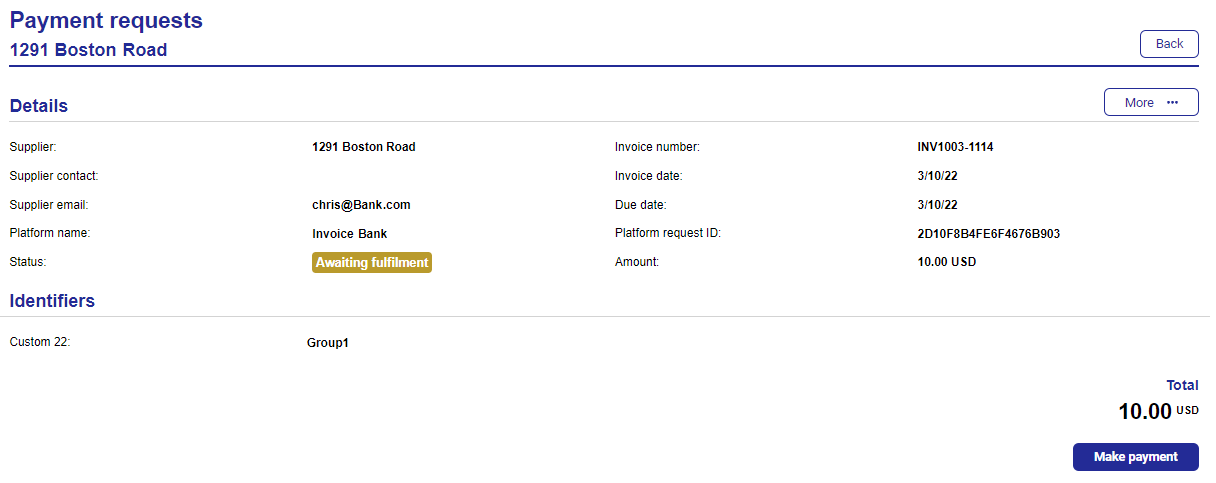Click the Status label
1216x483 pixels.
point(29,262)
